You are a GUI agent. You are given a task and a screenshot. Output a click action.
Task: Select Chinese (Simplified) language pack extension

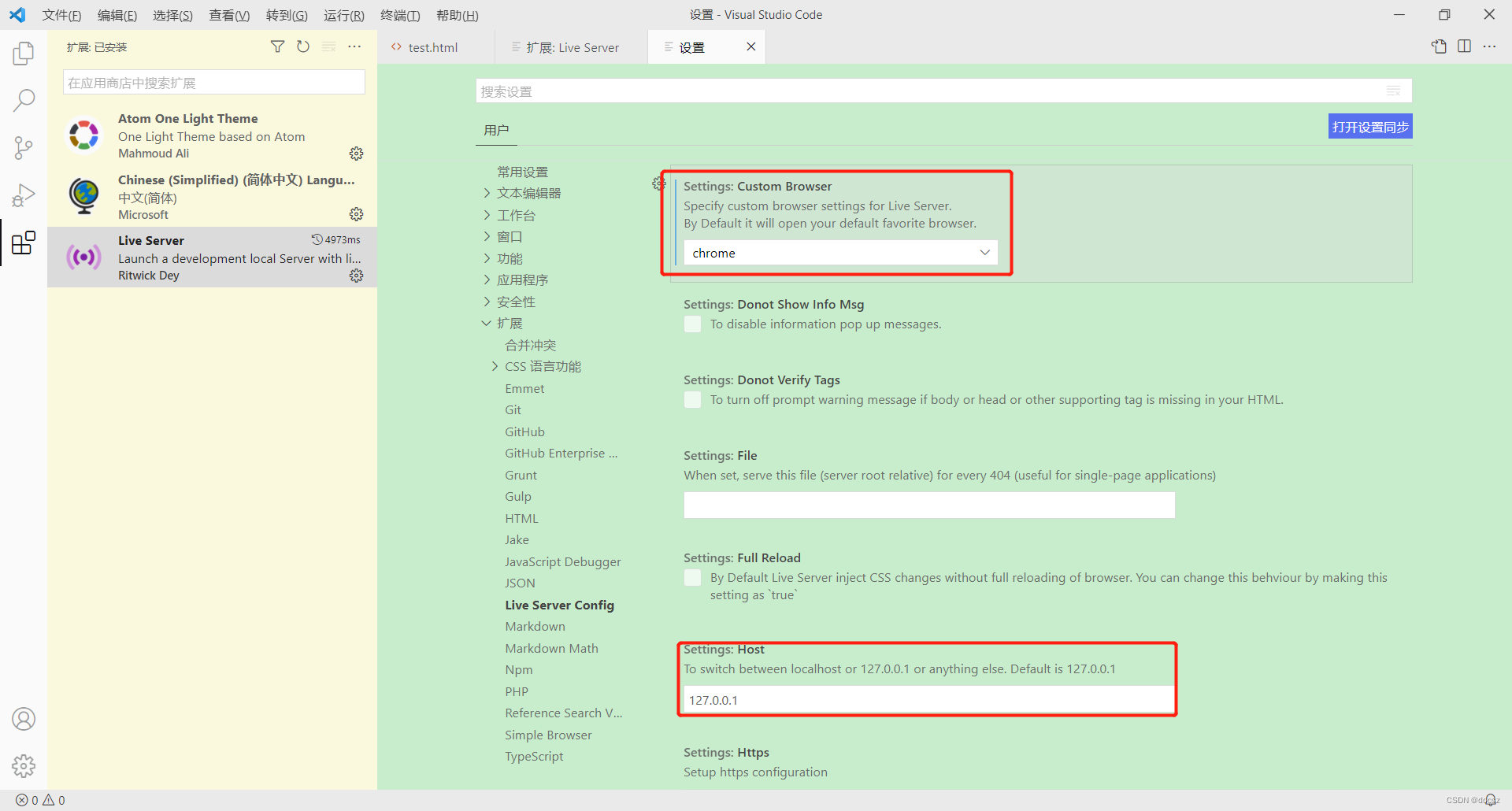click(x=212, y=197)
